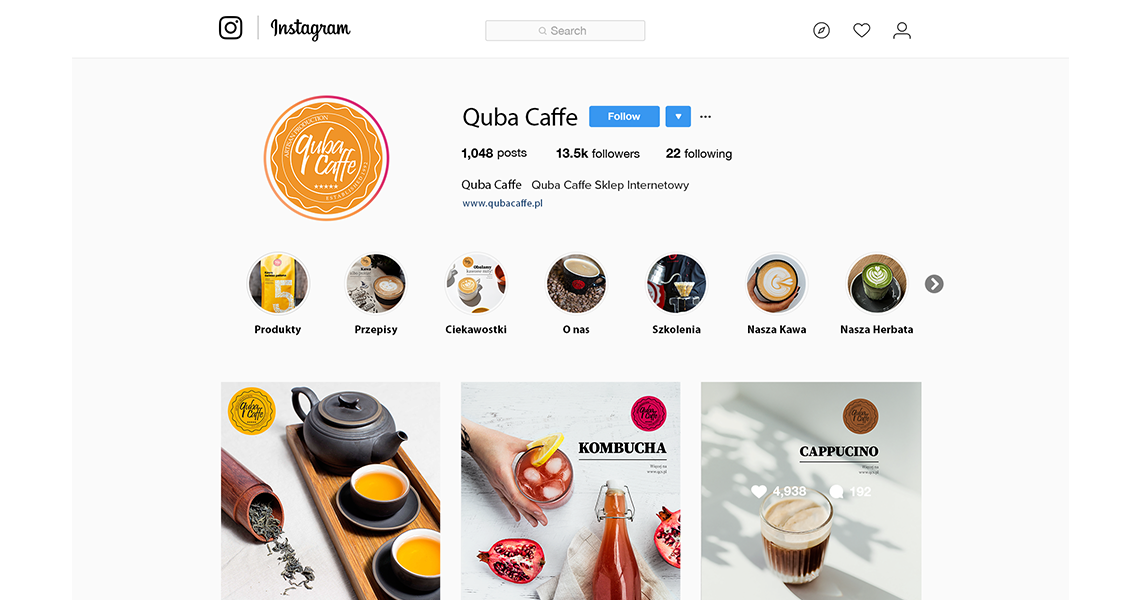
Task: Expand the dropdown arrow next to Follow
Action: tap(678, 116)
